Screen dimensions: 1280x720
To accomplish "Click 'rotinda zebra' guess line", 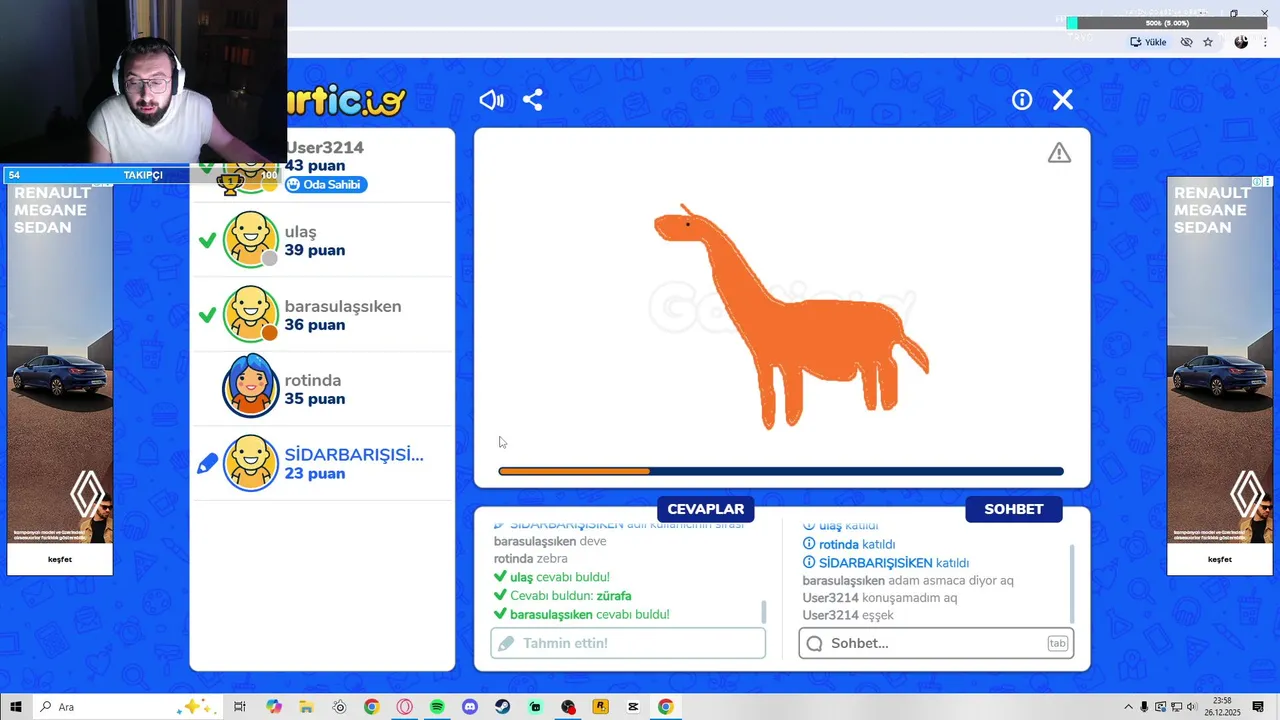I will pos(531,559).
